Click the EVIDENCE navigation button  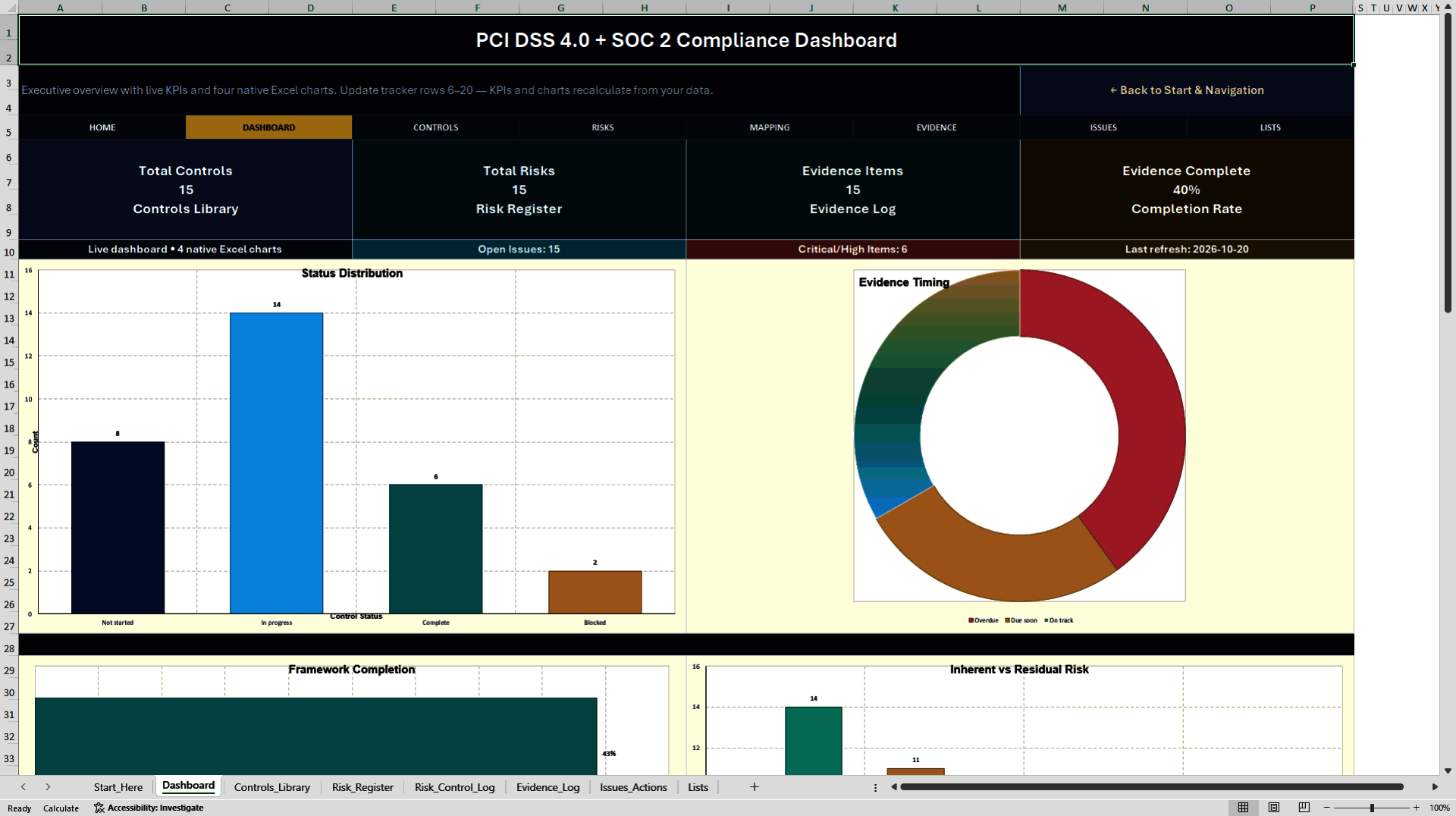[x=937, y=127]
